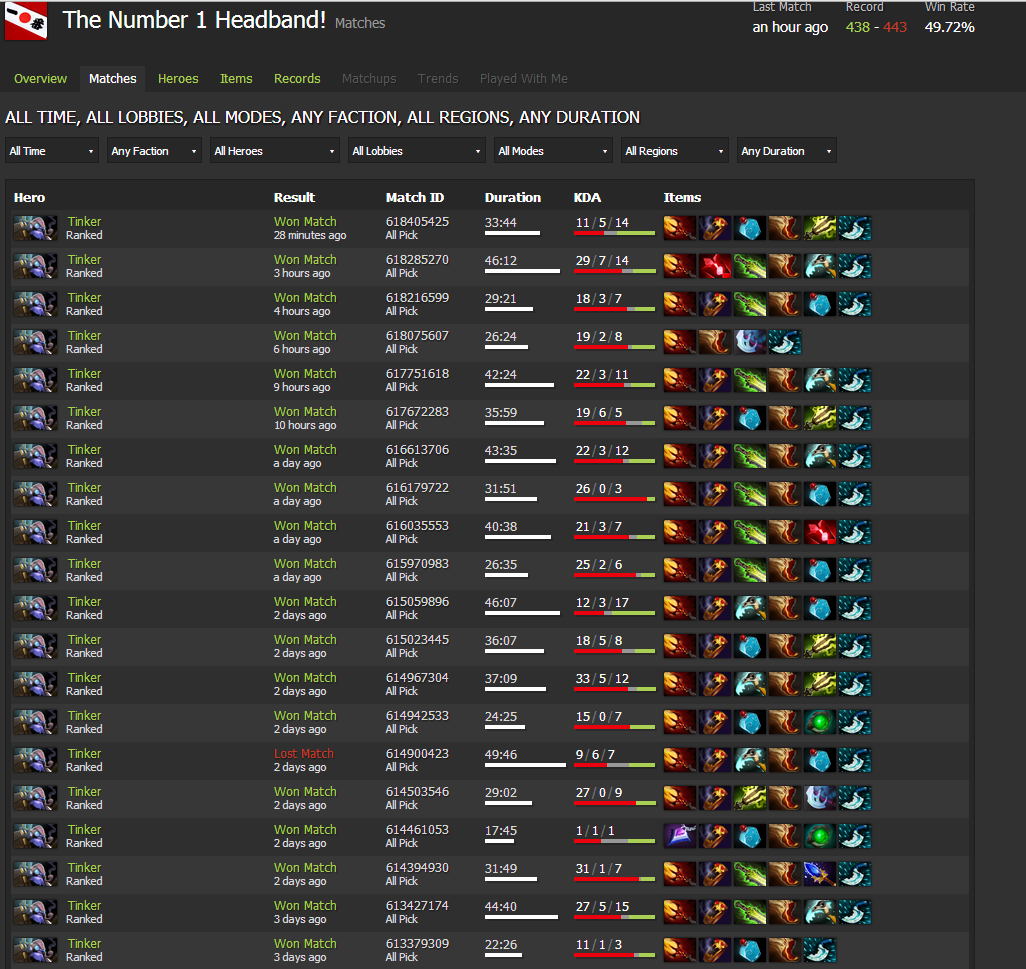
Task: Click Tinker hero link in 617751618 row
Action: pyautogui.click(x=84, y=374)
